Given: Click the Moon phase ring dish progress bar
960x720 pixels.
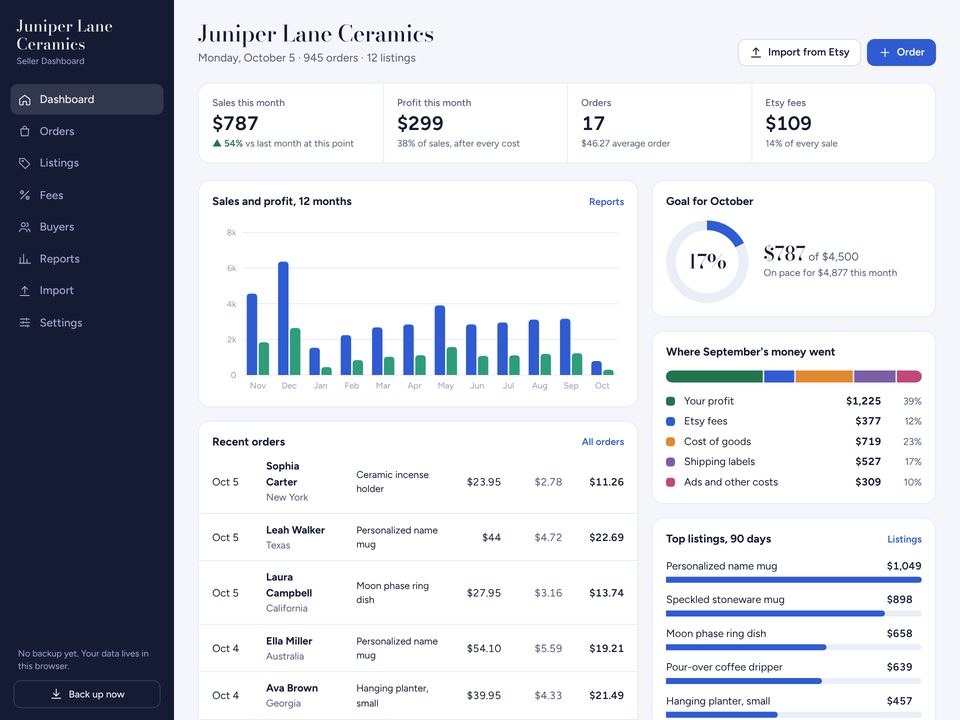Looking at the screenshot, I should tap(793, 647).
